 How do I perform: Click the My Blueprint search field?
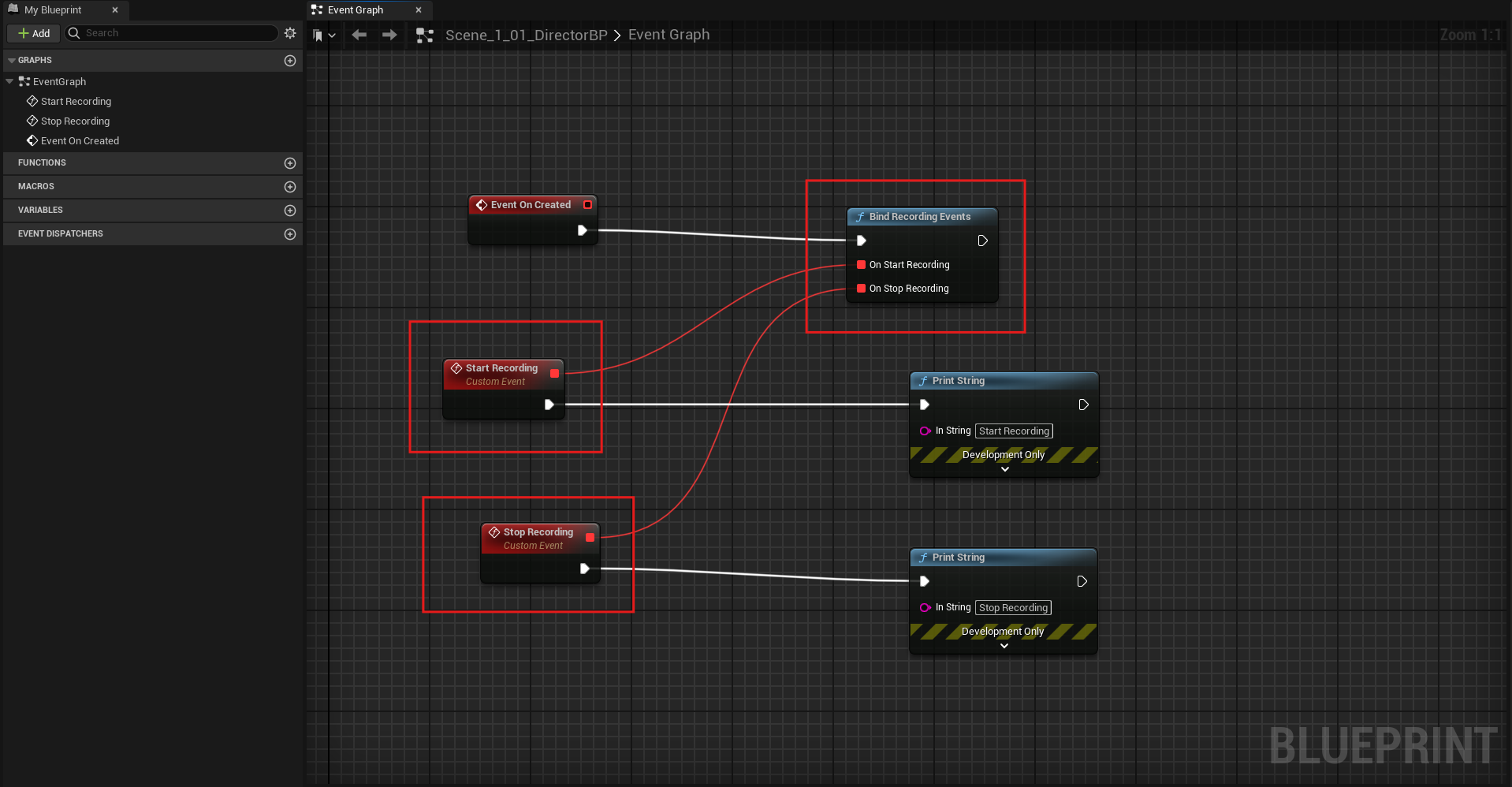[177, 33]
